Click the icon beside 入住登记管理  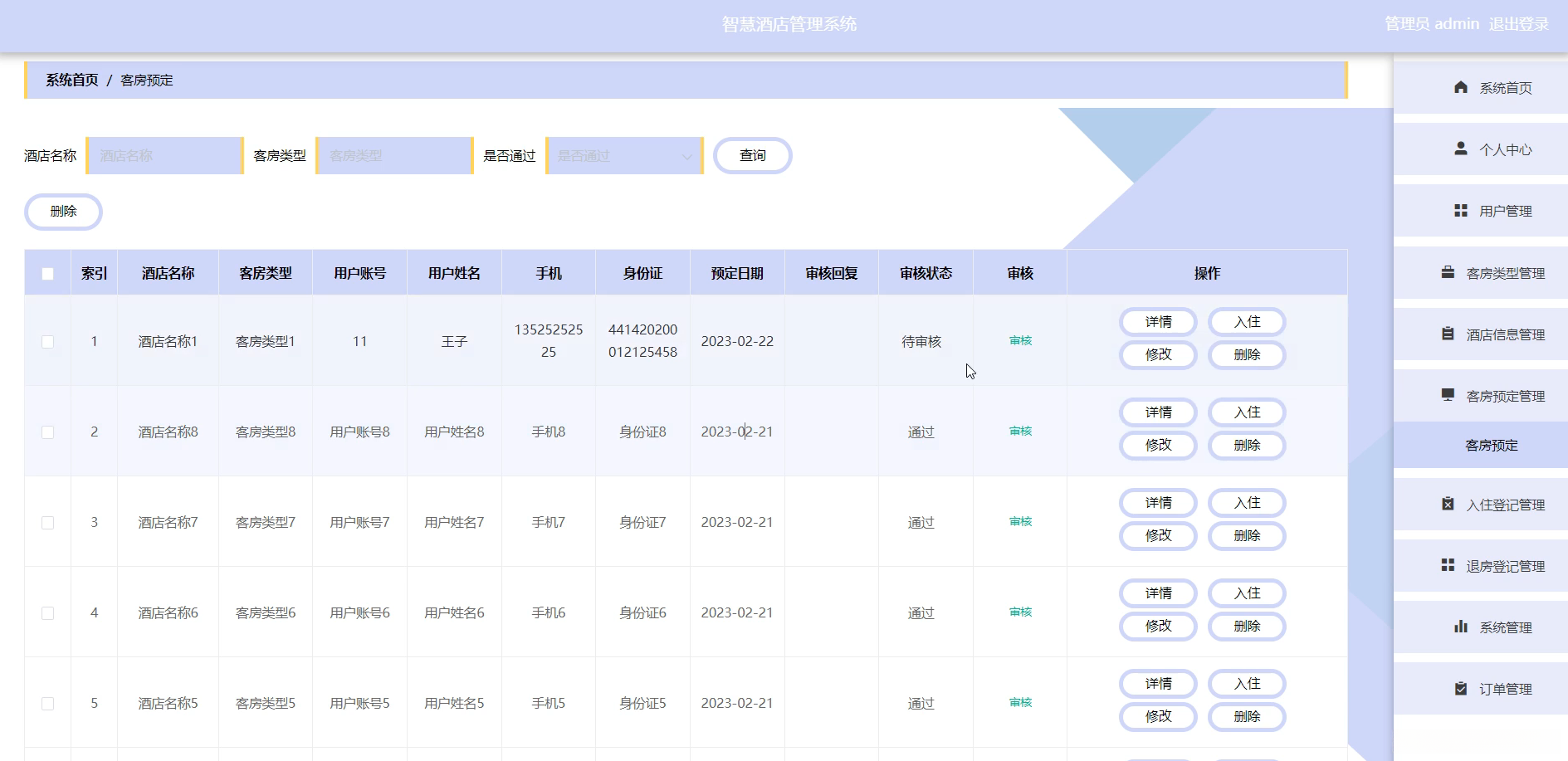1448,504
